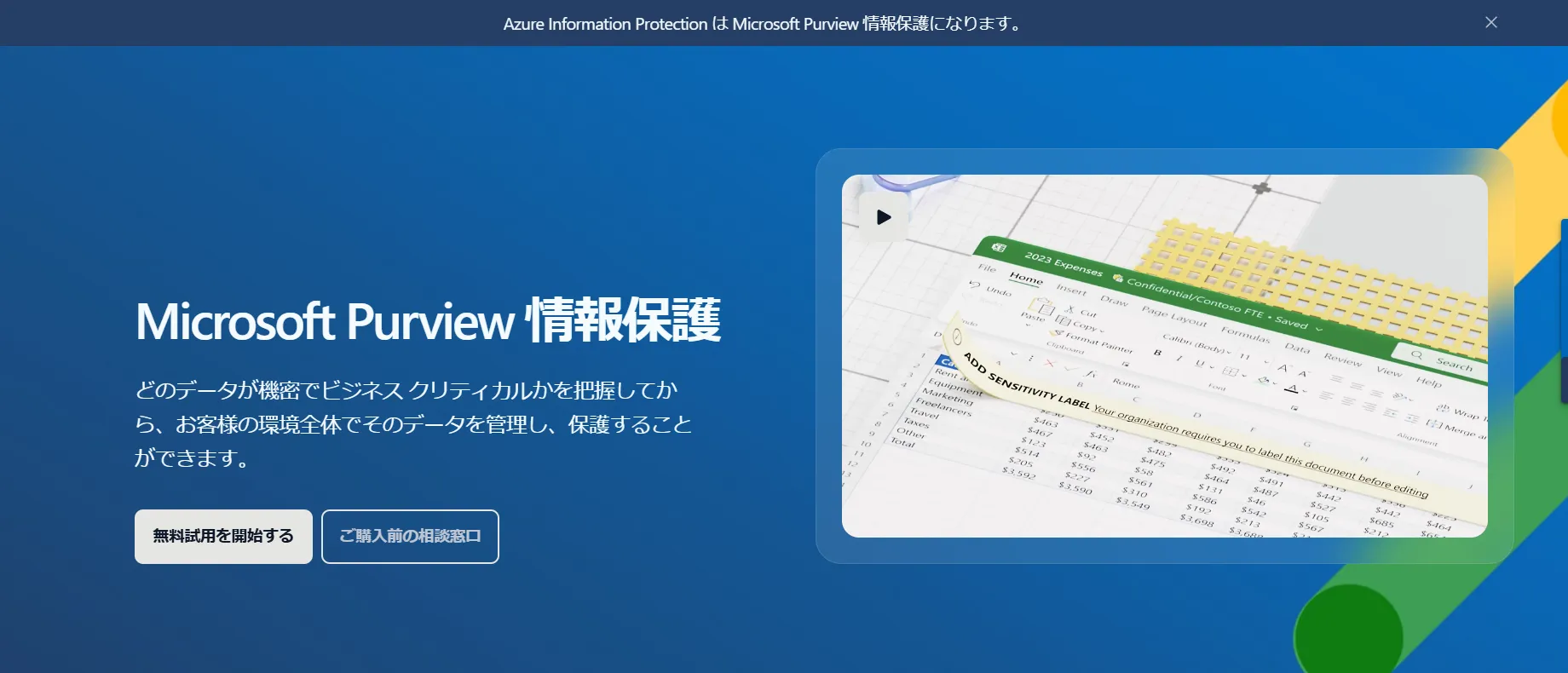The image size is (1568, 673).
Task: Click the 無料試用を開始する button
Action: click(223, 537)
